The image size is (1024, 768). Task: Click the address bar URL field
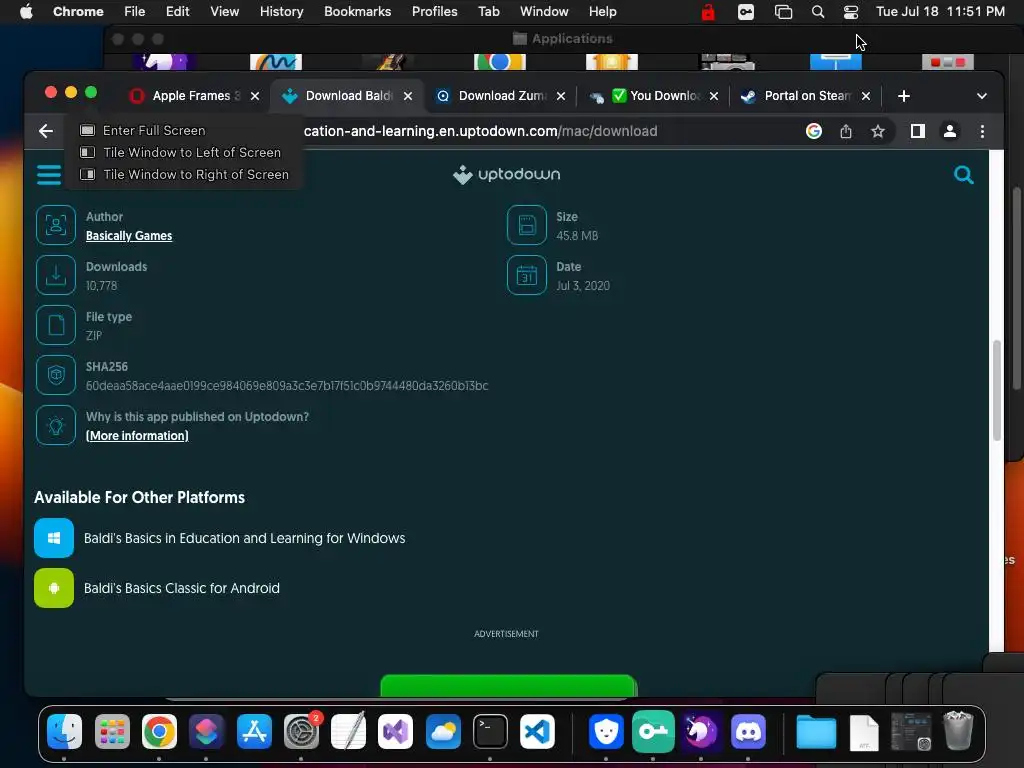480,131
